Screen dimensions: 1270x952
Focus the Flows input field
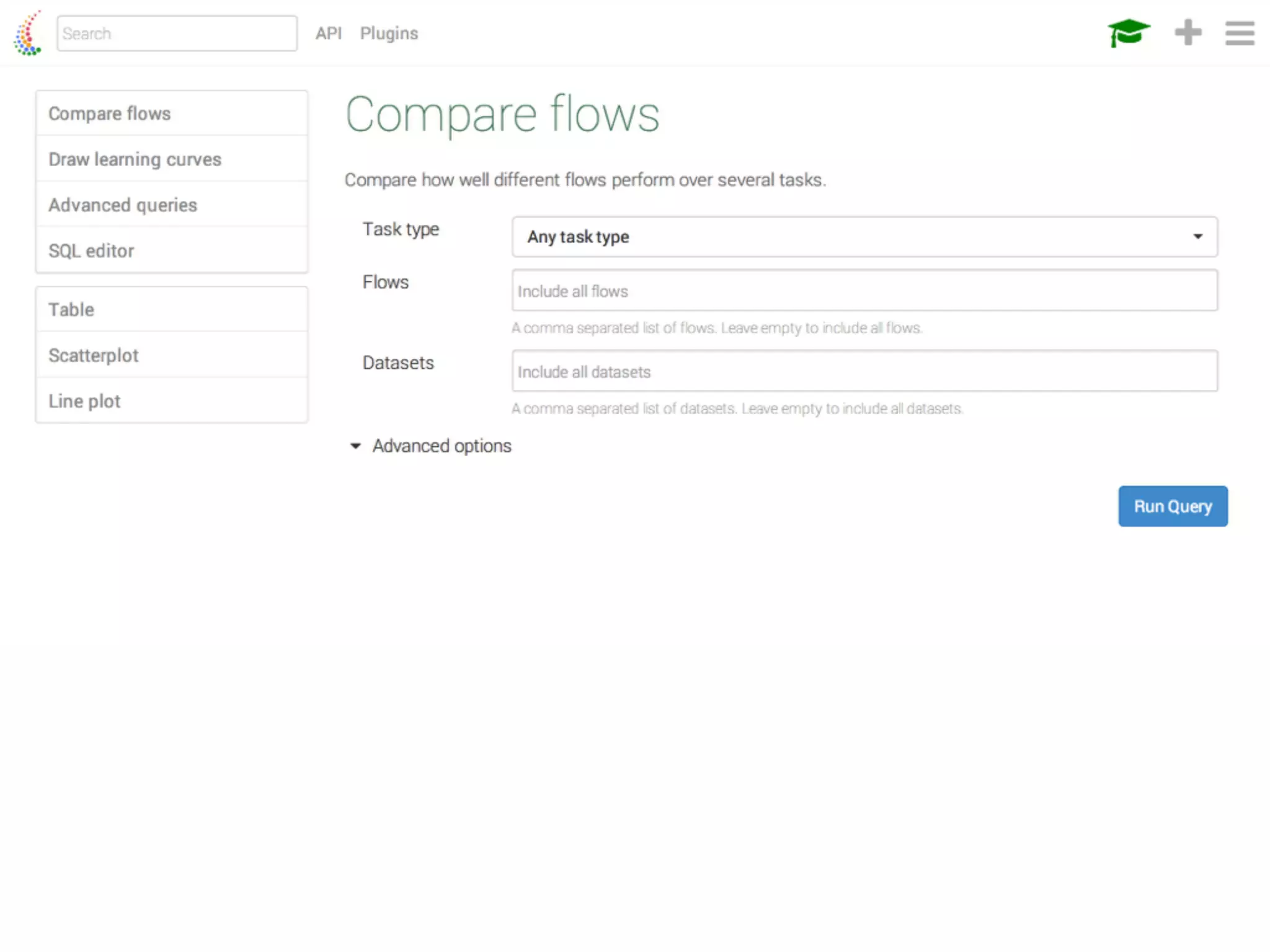coord(864,291)
